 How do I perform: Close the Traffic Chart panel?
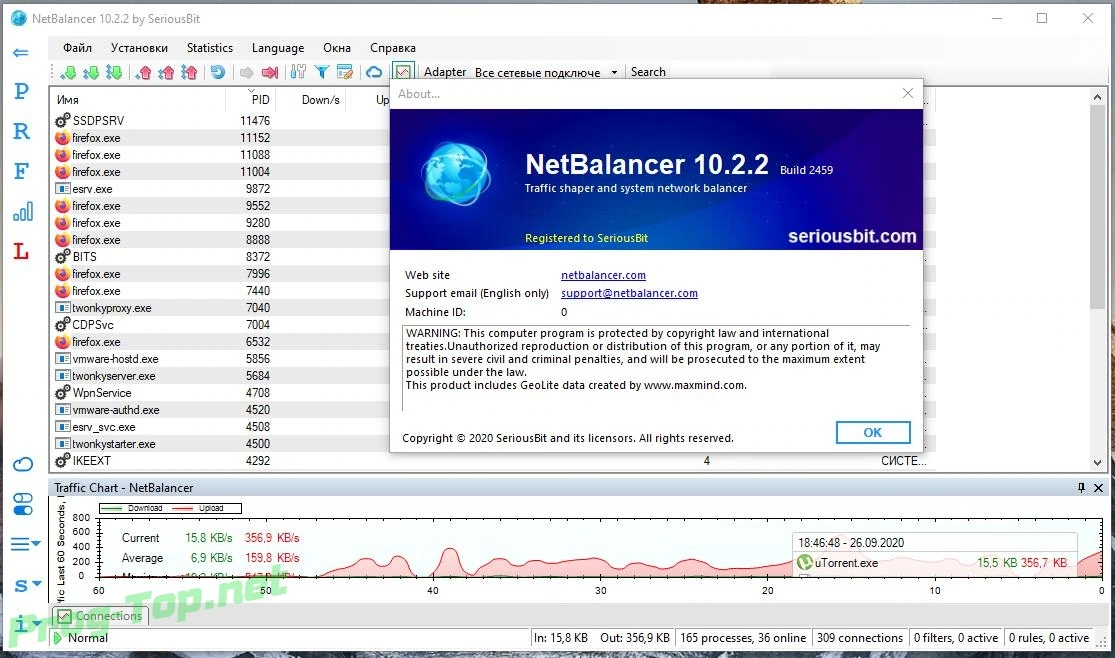click(x=1099, y=487)
